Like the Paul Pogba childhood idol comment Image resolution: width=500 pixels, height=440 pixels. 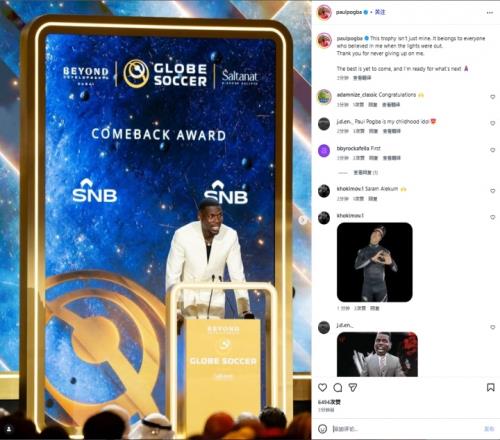[492, 123]
